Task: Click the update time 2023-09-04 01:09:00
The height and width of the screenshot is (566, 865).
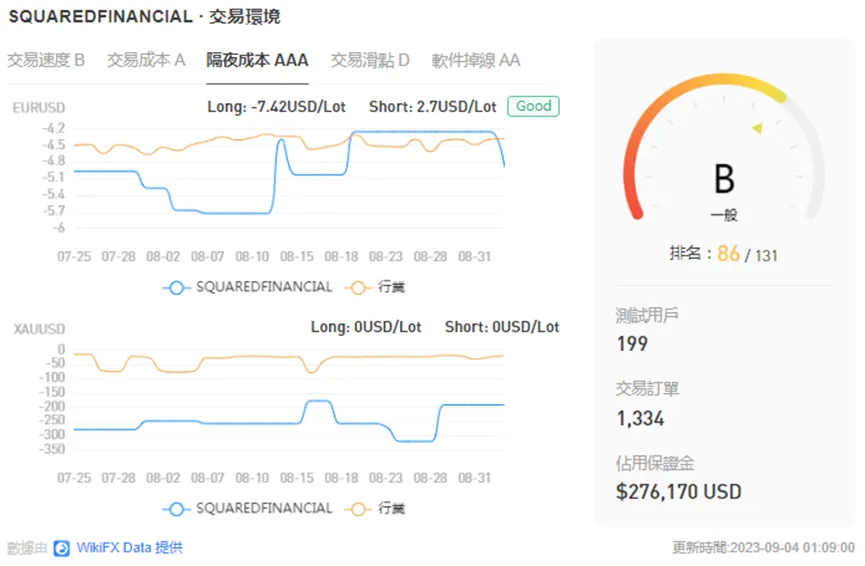Action: click(763, 548)
